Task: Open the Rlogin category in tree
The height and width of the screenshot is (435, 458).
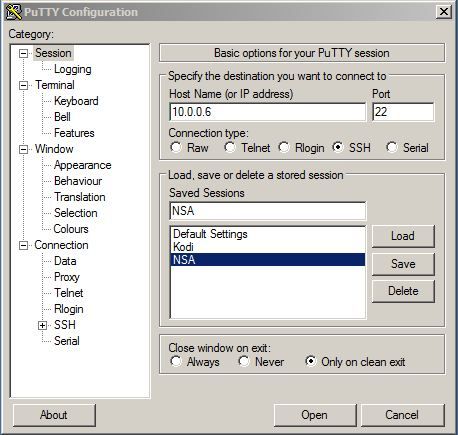Action: [x=69, y=309]
